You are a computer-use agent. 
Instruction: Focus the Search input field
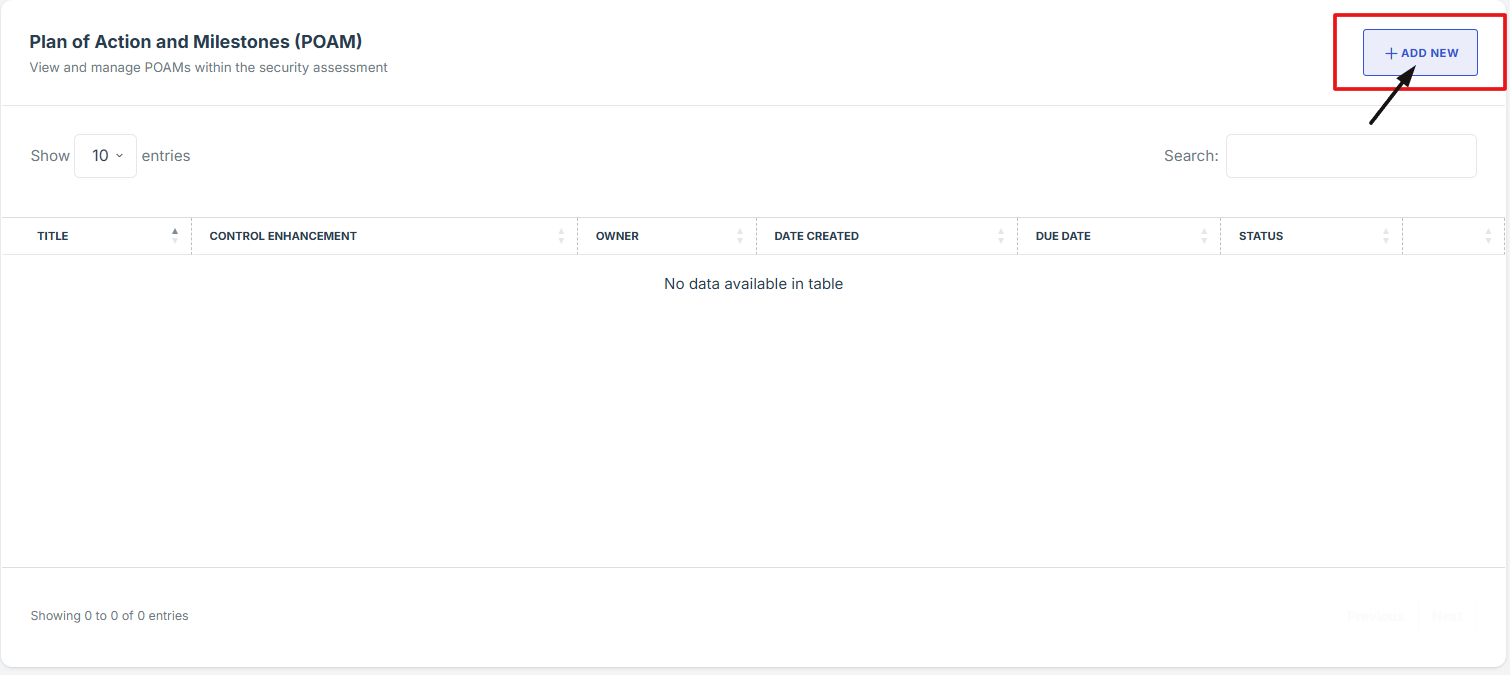point(1350,156)
